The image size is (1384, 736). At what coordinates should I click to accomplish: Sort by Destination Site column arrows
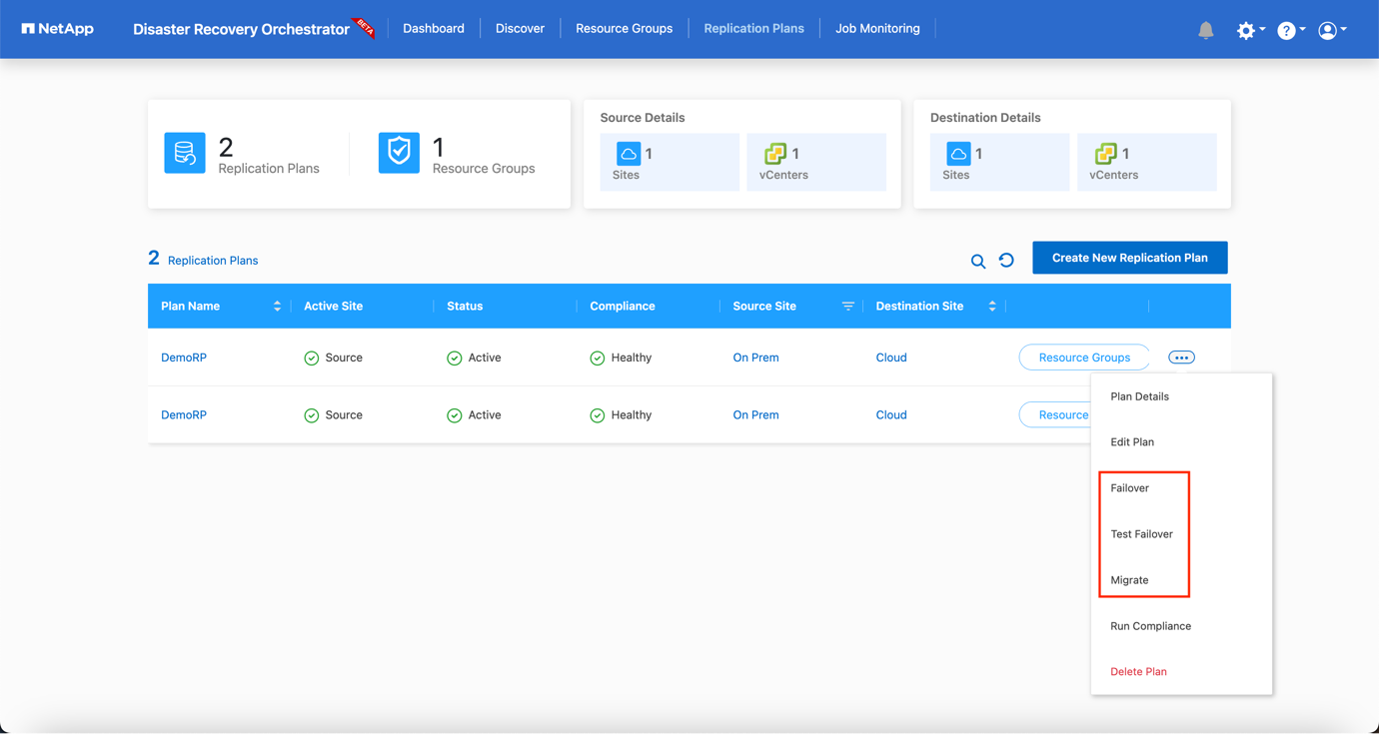992,306
